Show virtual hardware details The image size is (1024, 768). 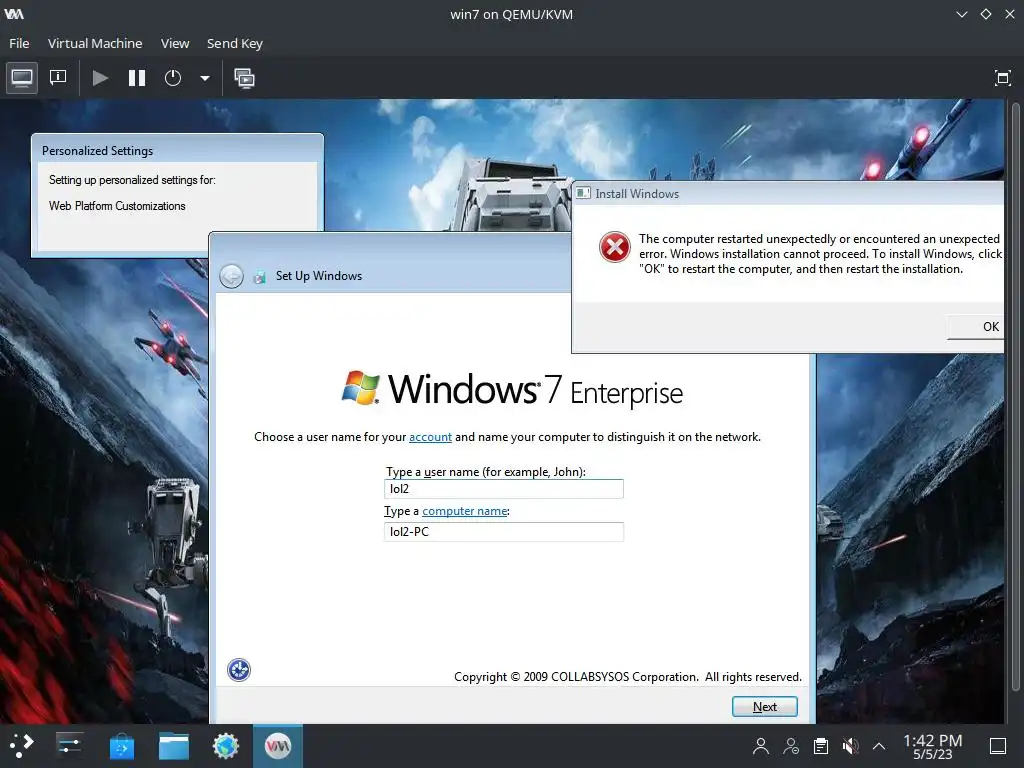[x=58, y=78]
